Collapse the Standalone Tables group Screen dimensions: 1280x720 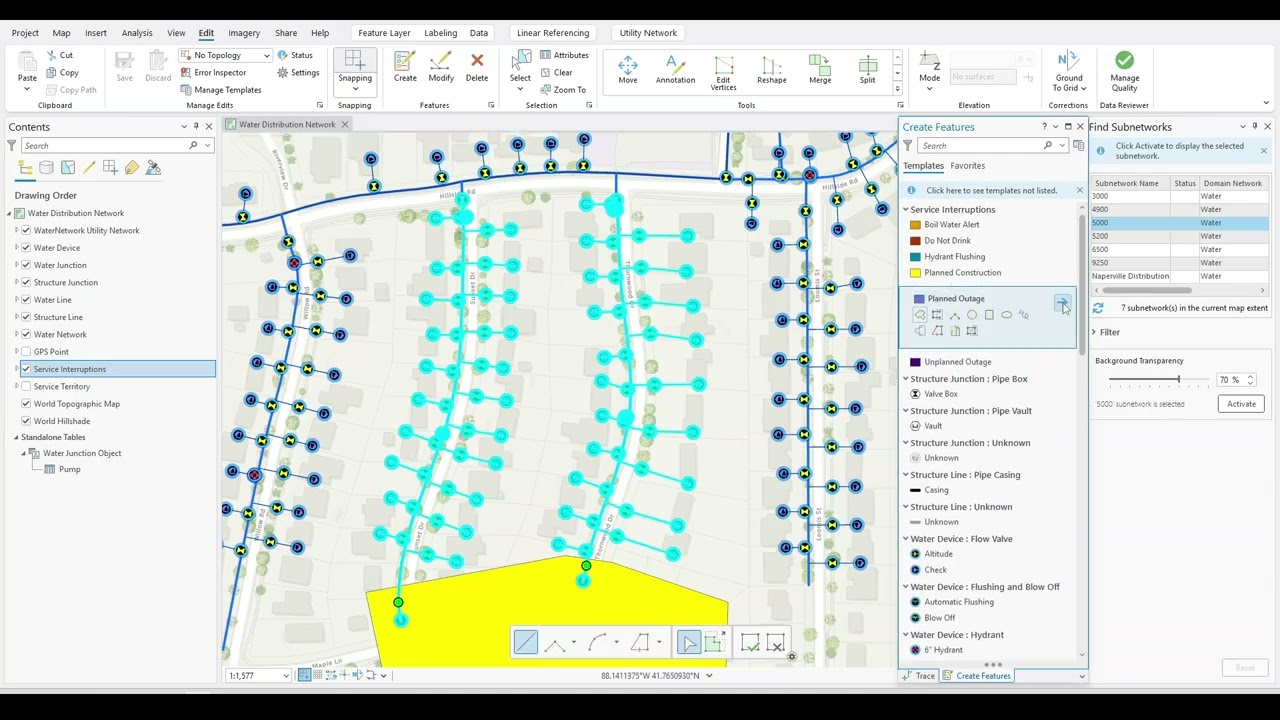click(x=17, y=438)
